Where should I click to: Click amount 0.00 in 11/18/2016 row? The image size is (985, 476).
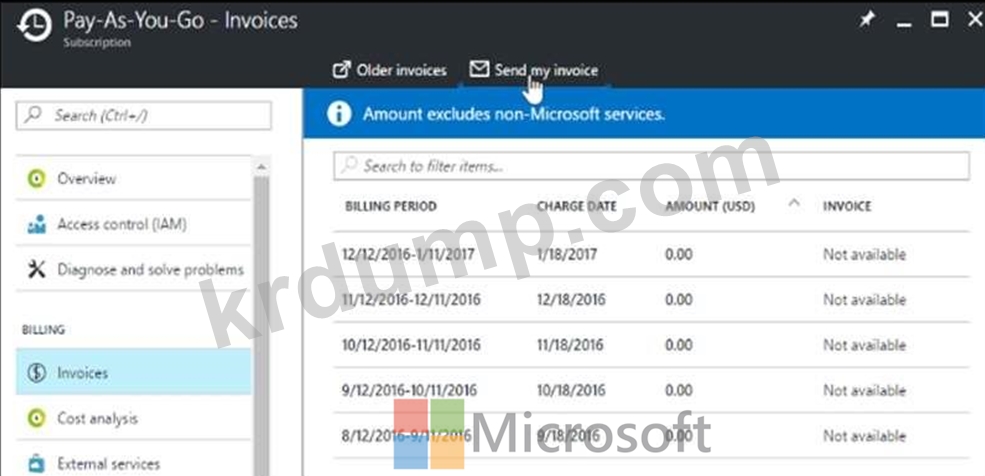point(678,345)
